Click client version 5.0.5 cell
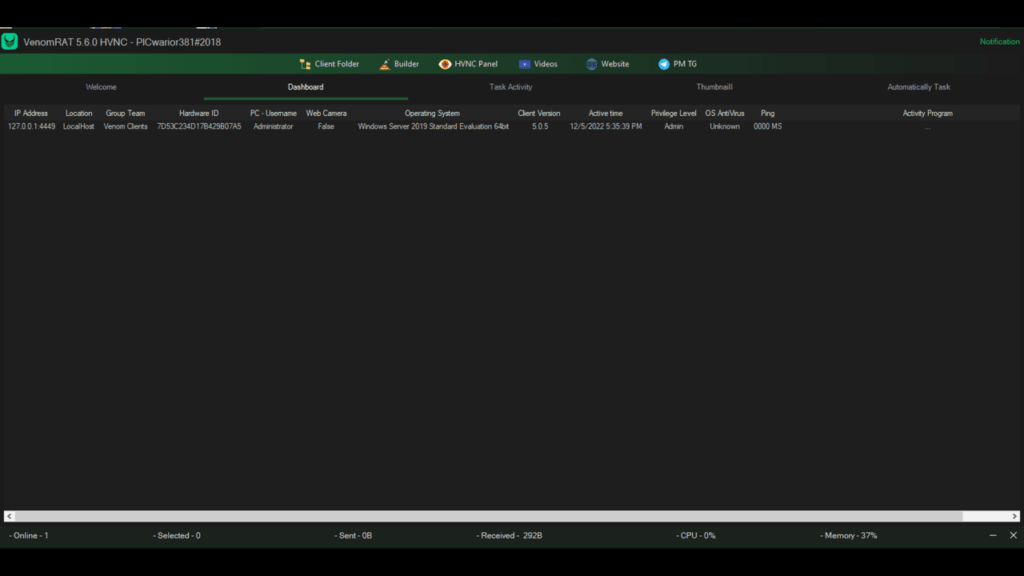This screenshot has height=576, width=1024. [540, 127]
